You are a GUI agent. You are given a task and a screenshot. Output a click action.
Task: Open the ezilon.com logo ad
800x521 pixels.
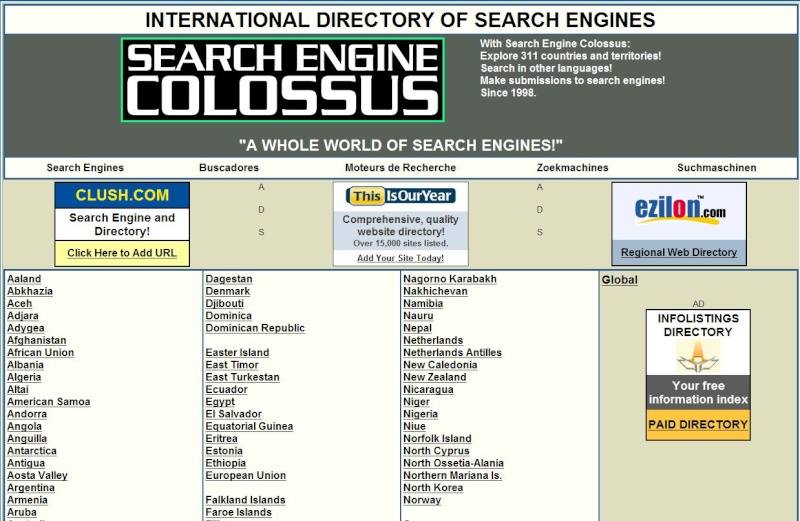pos(679,211)
